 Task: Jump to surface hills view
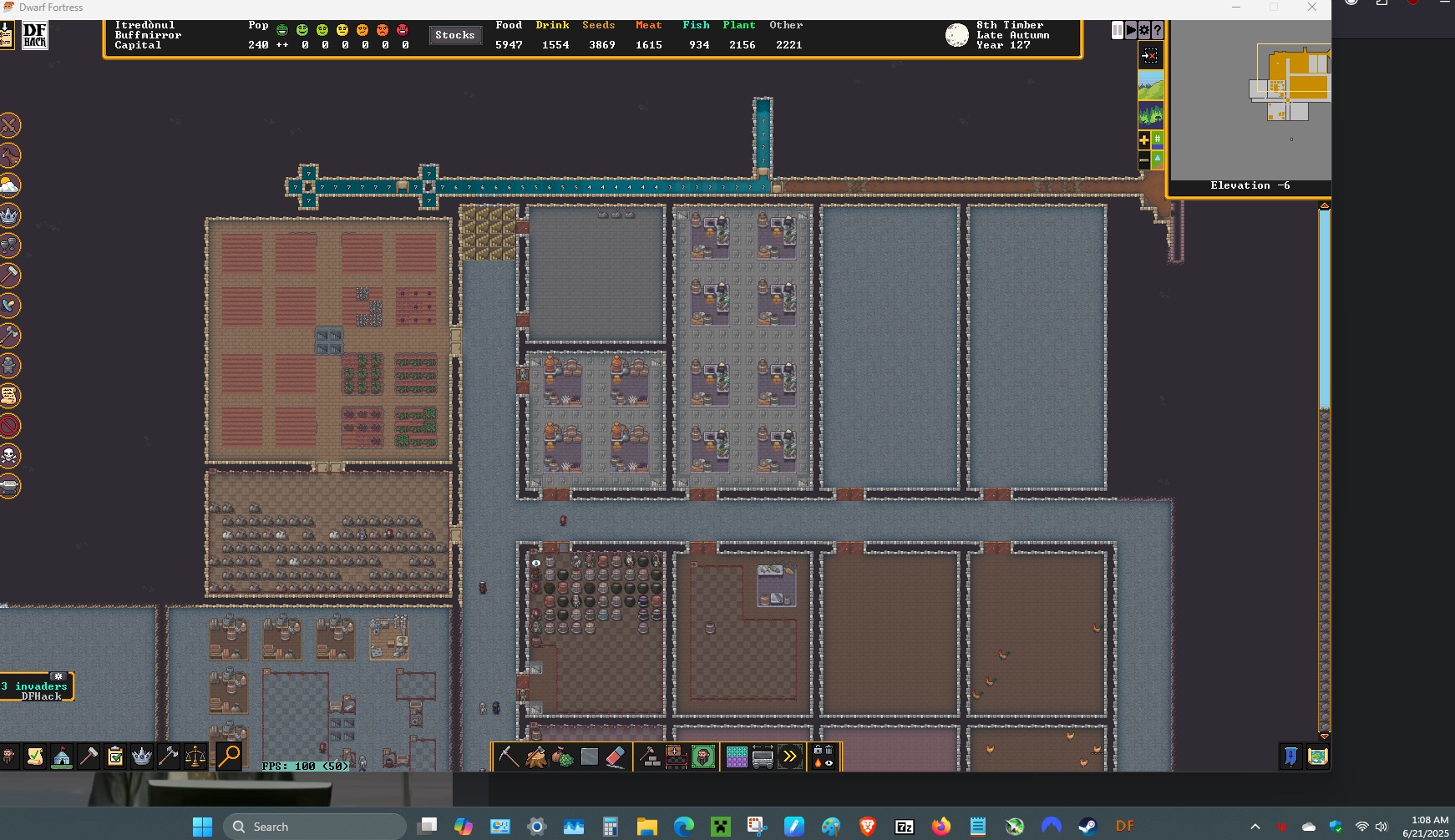[x=1150, y=85]
